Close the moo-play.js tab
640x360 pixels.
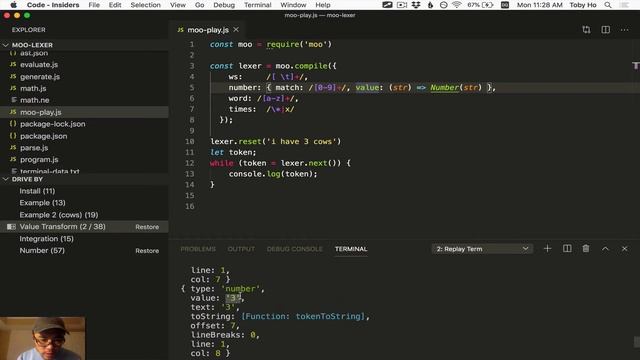[x=236, y=30]
